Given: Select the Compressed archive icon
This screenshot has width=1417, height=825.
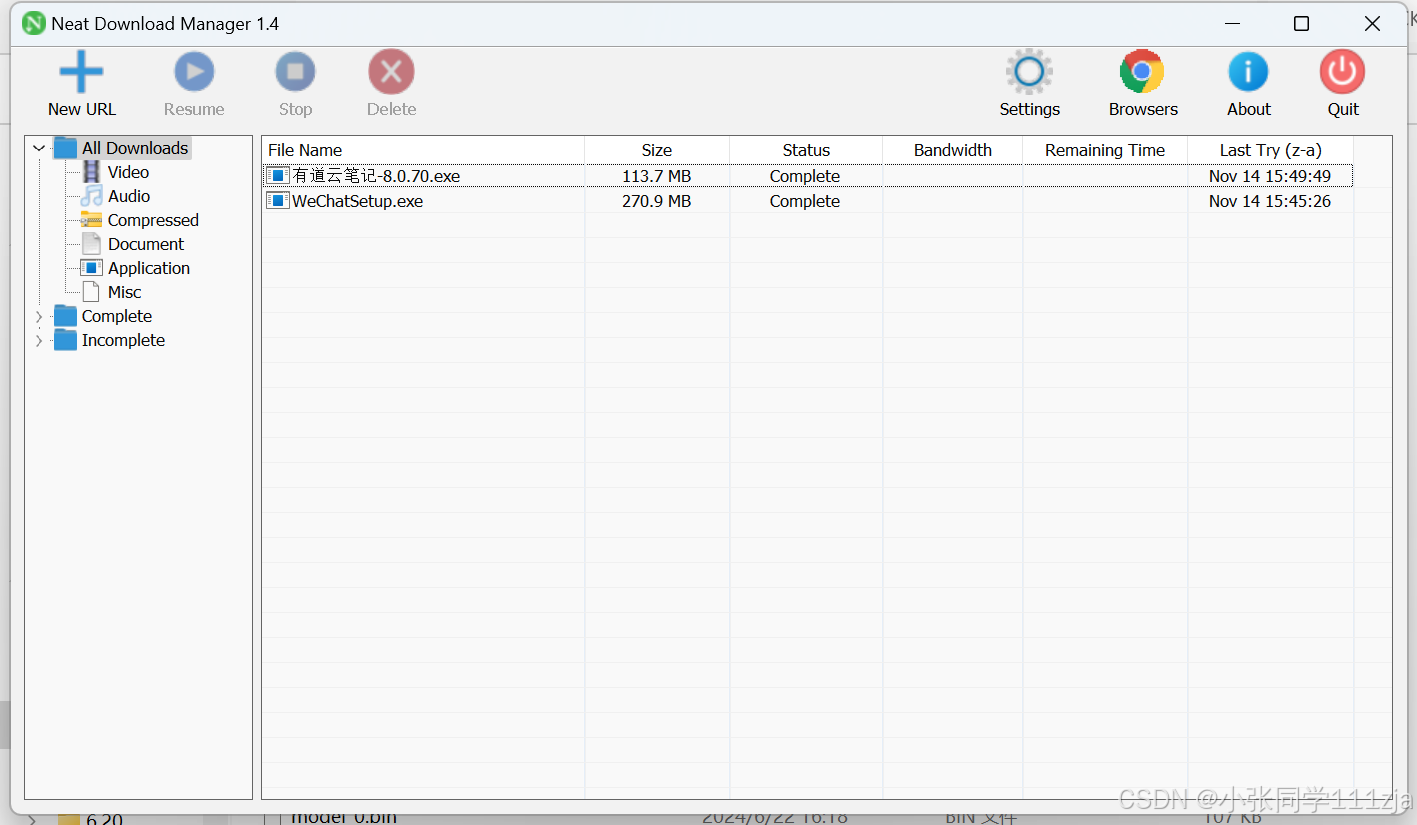Looking at the screenshot, I should (91, 220).
